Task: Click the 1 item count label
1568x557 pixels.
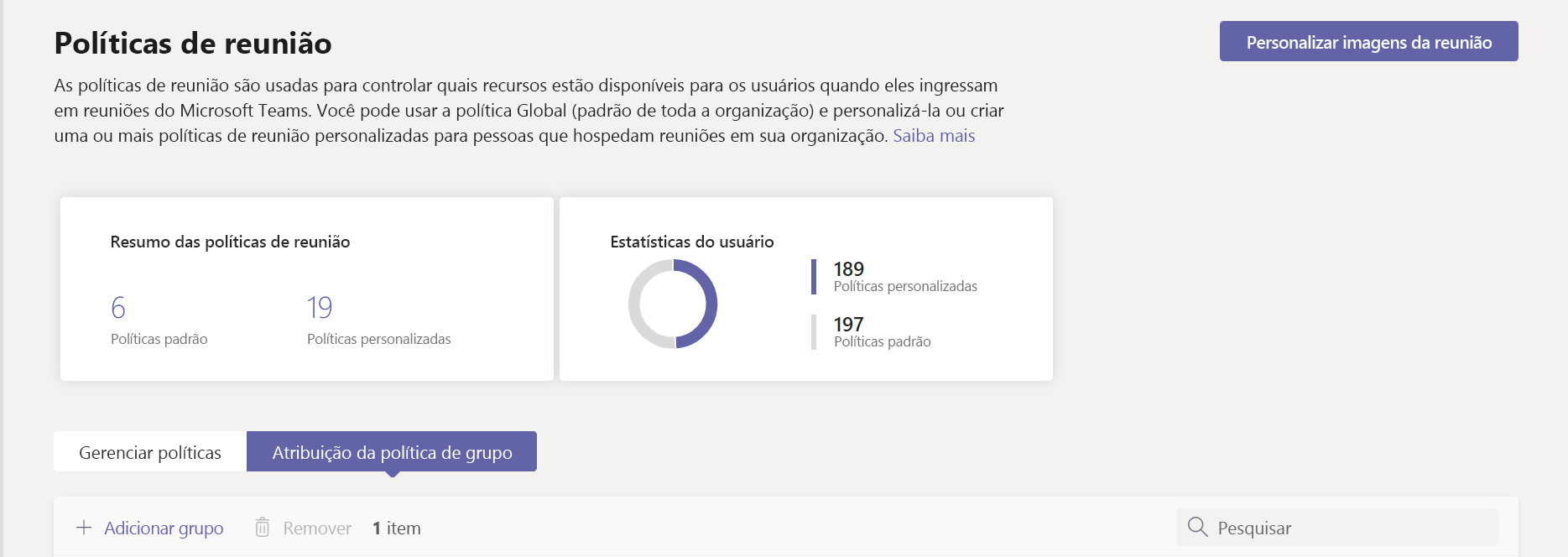Action: 397,528
